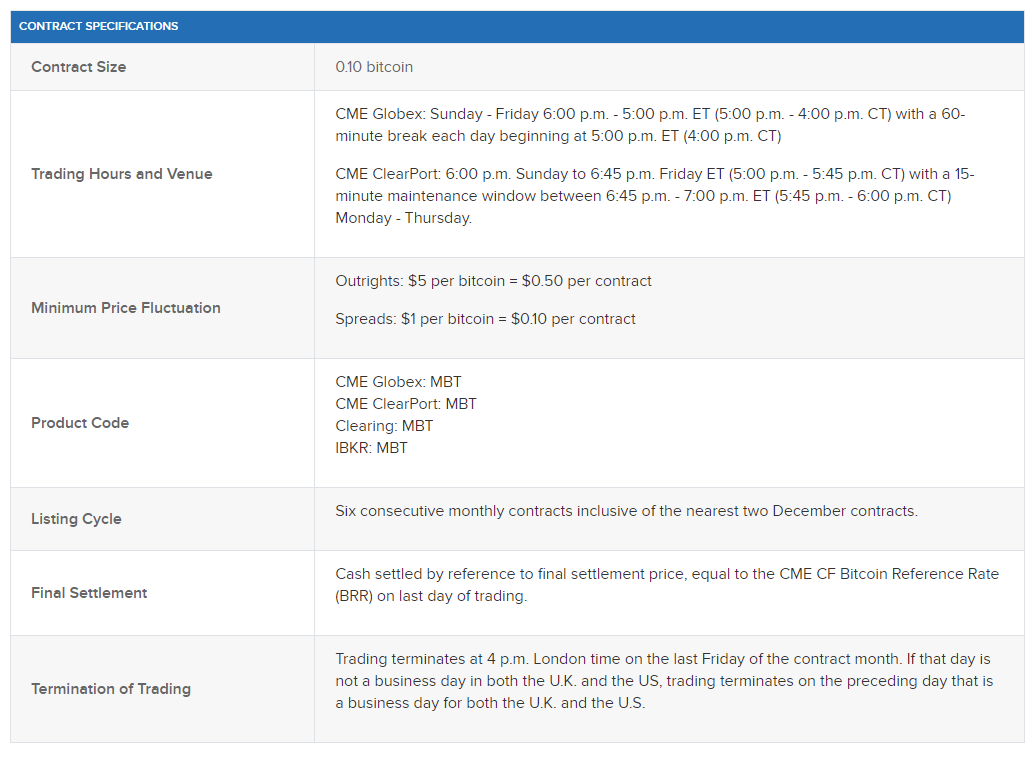Click the Outrights $5 per bitcoin line
The width and height of the screenshot is (1032, 758).
493,281
